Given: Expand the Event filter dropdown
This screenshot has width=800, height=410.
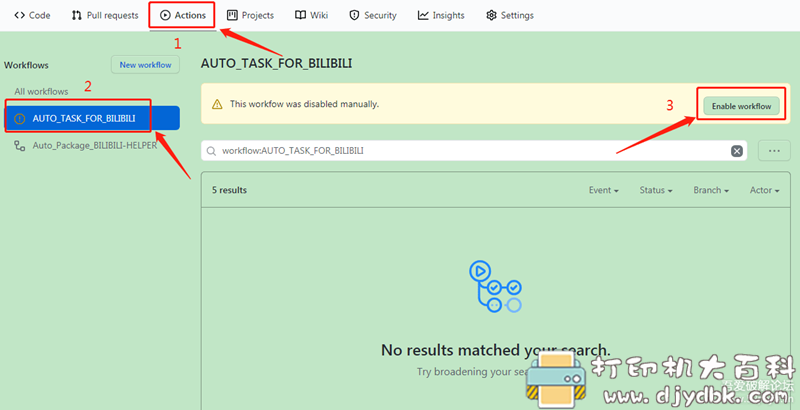Looking at the screenshot, I should 604,190.
